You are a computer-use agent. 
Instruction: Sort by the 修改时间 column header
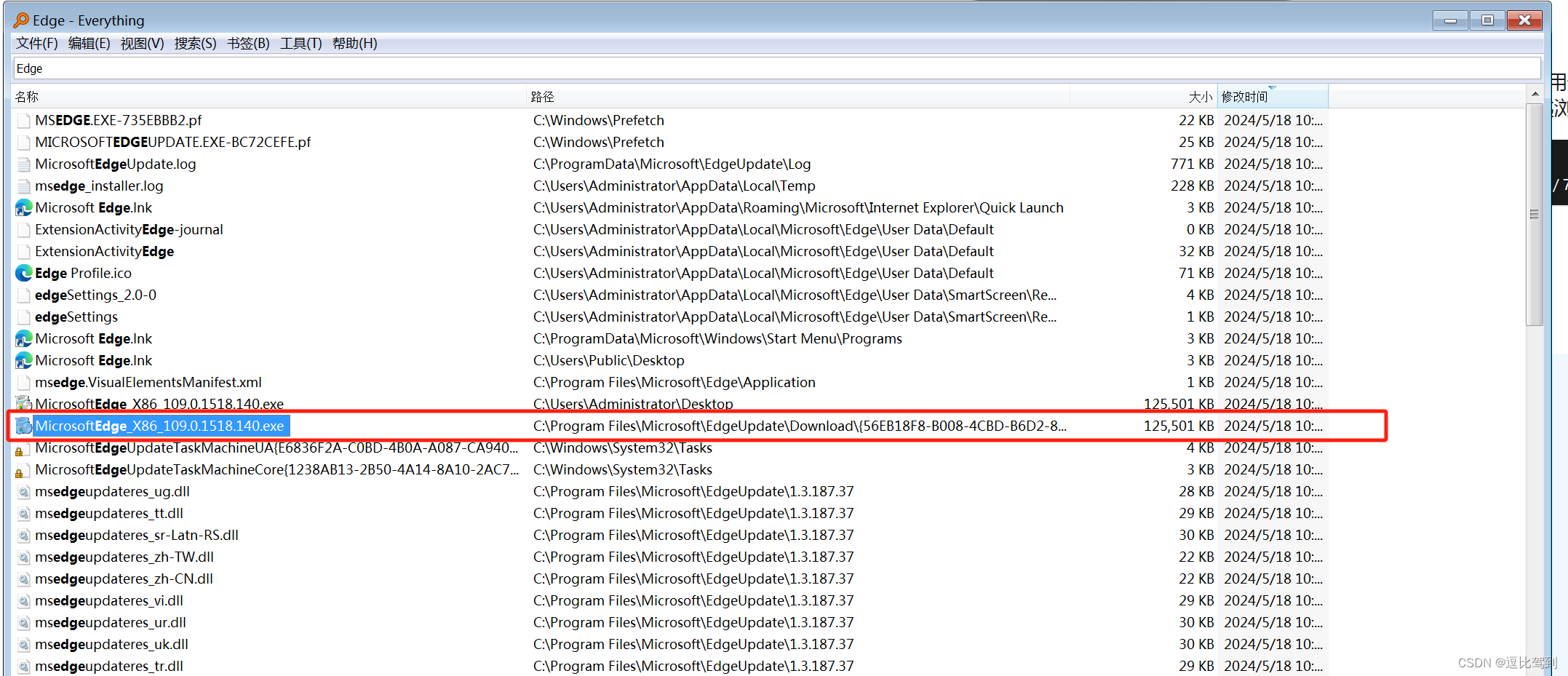pos(1273,97)
